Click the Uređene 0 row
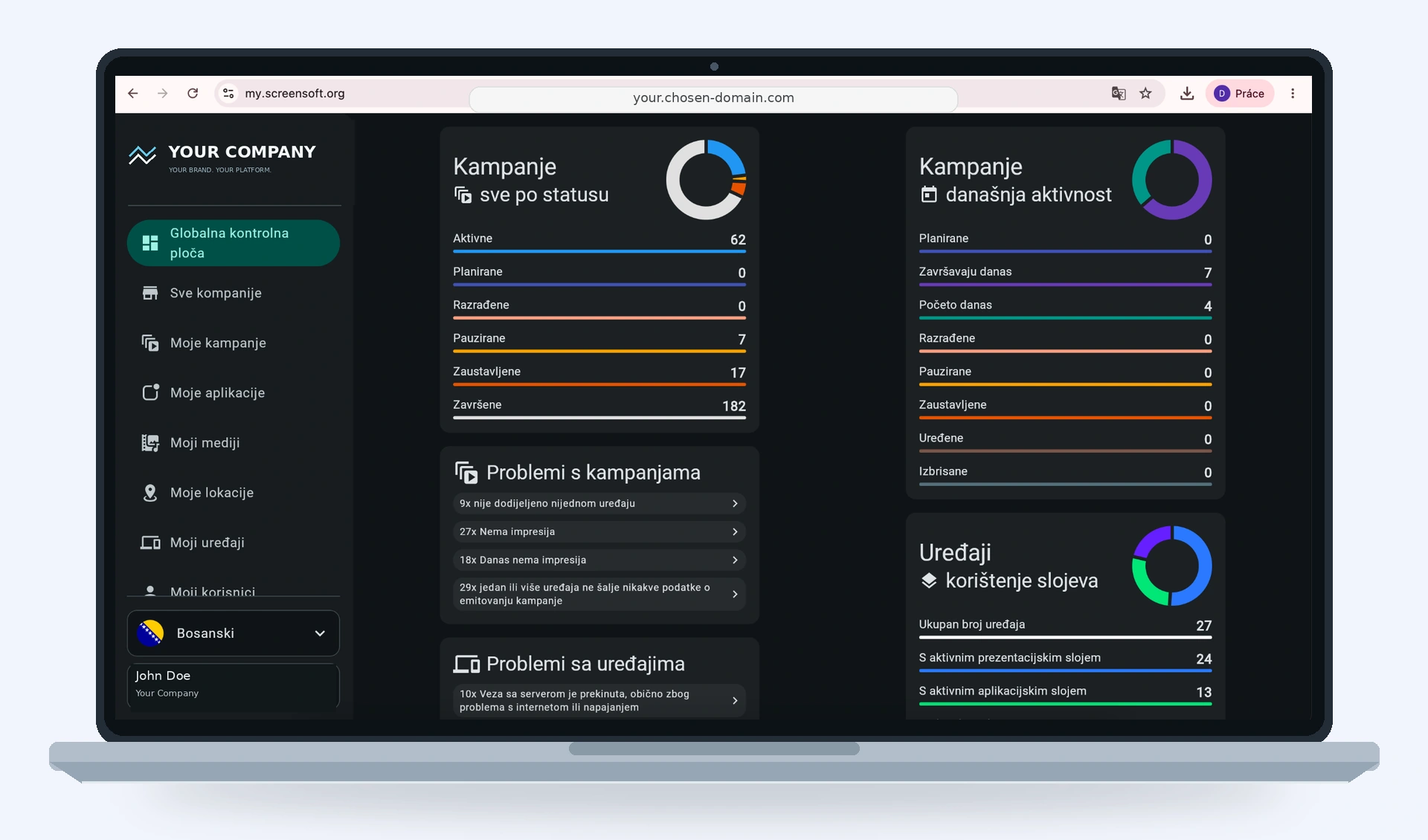This screenshot has height=840, width=1428. (1065, 442)
